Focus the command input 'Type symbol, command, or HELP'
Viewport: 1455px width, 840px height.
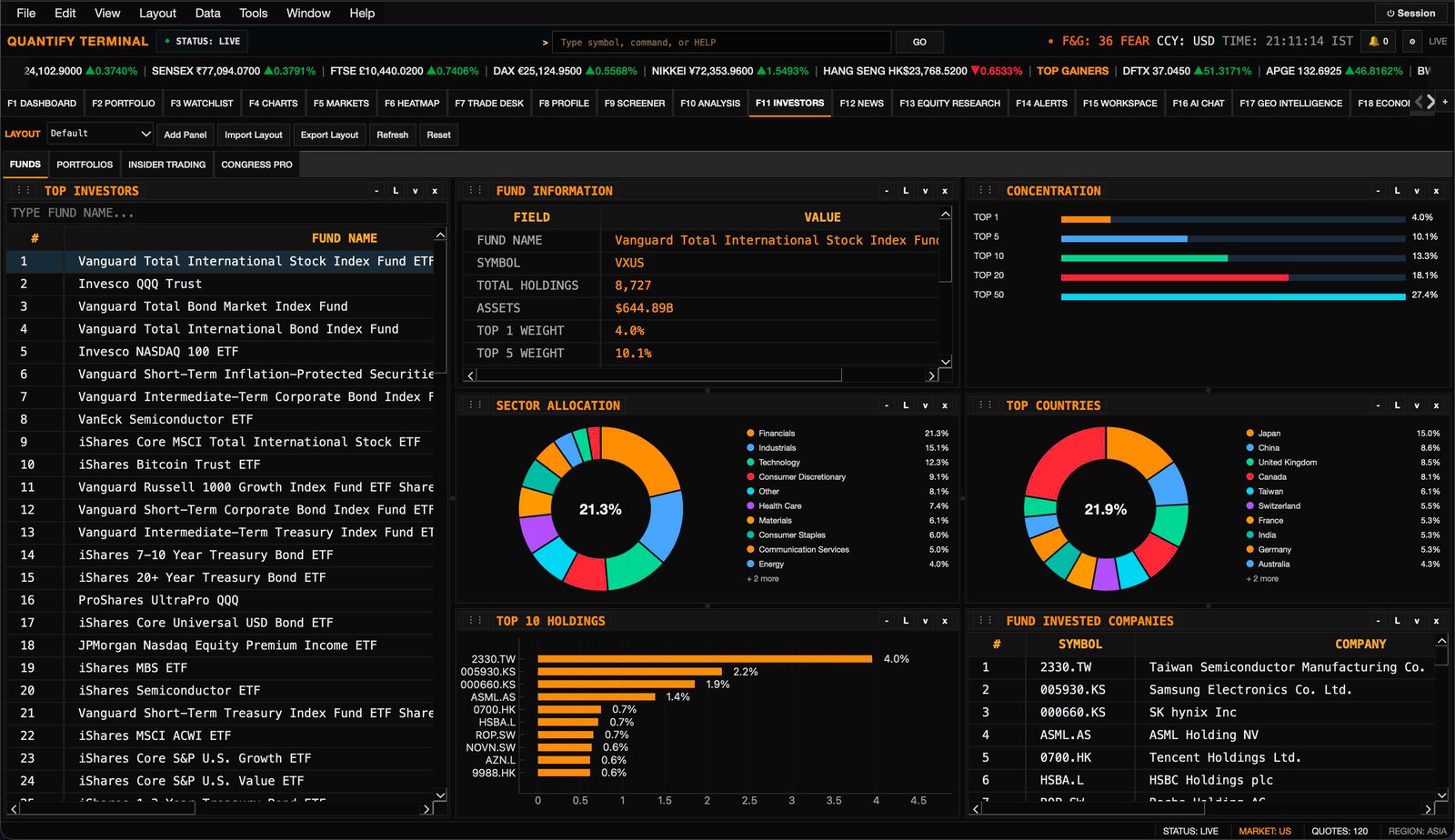point(722,42)
